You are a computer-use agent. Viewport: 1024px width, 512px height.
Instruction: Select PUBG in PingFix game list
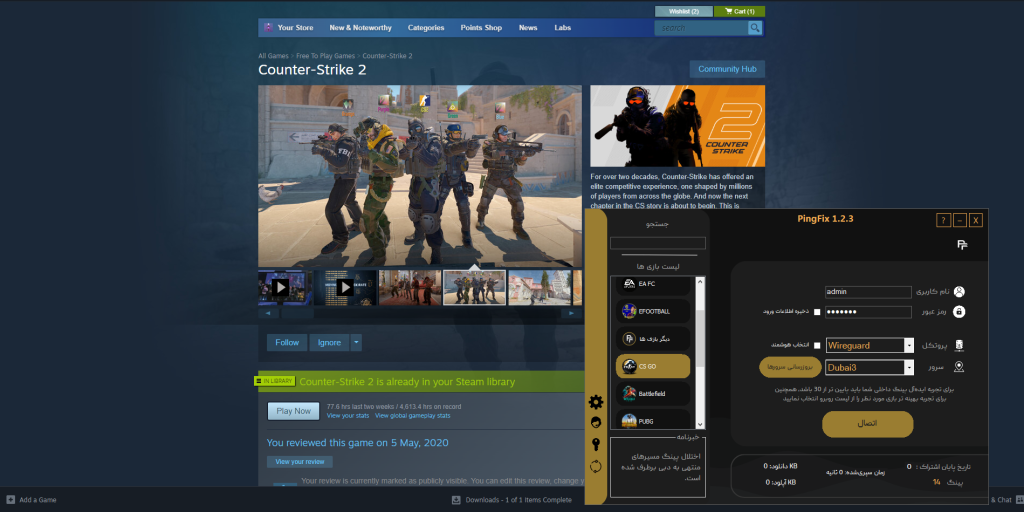point(653,419)
